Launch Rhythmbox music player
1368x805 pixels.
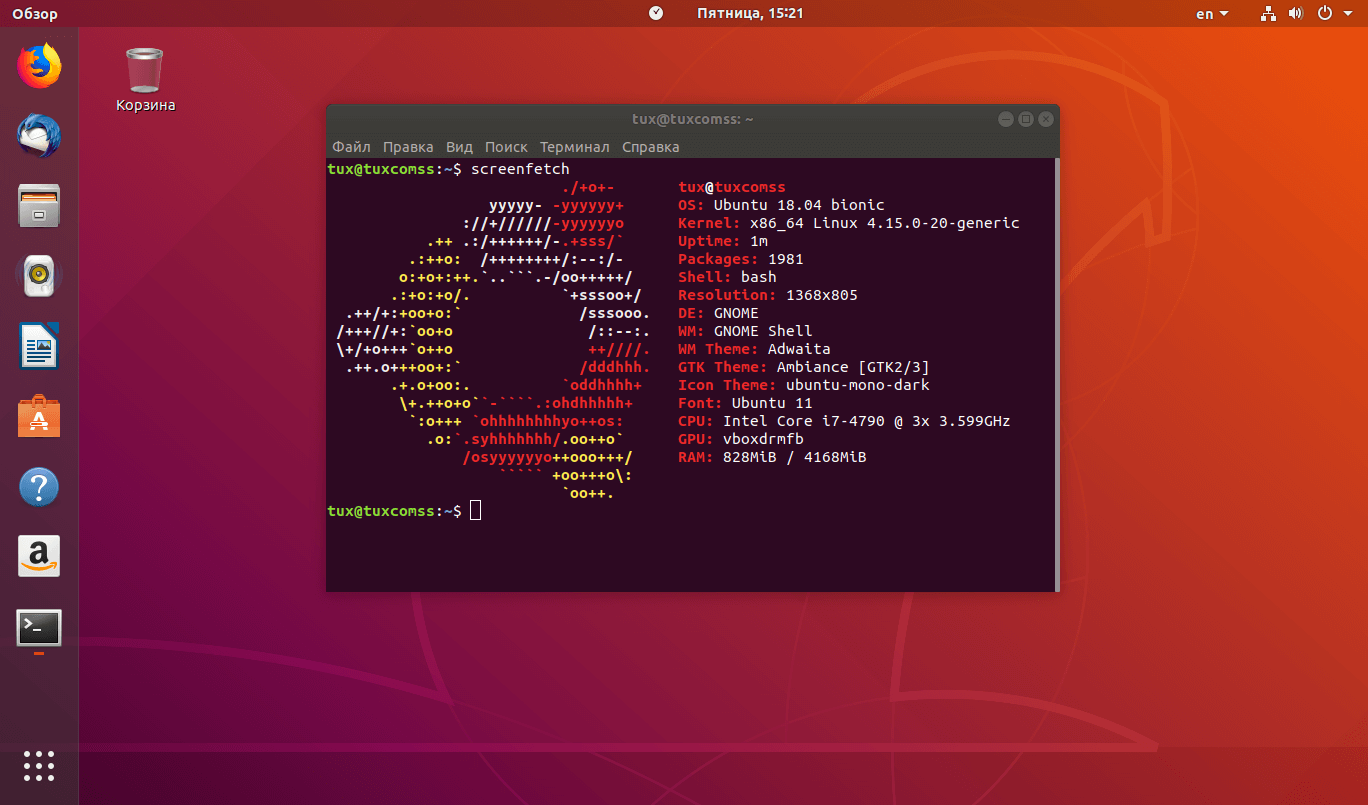39,275
